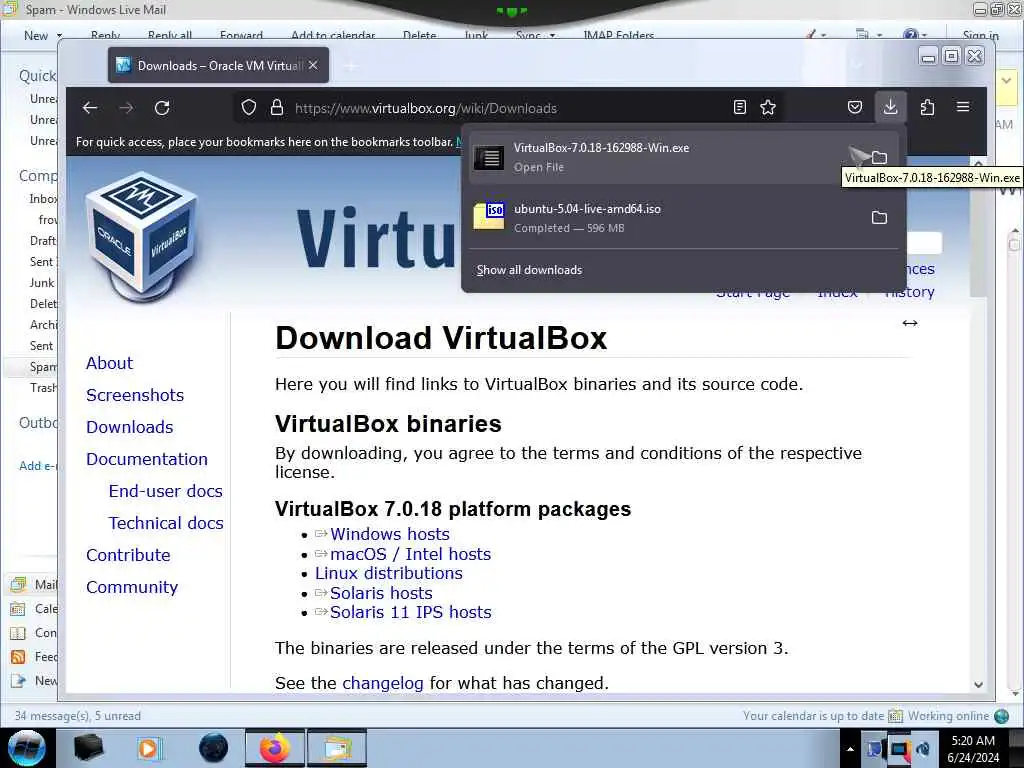Show hidden system tray icons arrow
Image resolution: width=1024 pixels, height=768 pixels.
[x=850, y=749]
